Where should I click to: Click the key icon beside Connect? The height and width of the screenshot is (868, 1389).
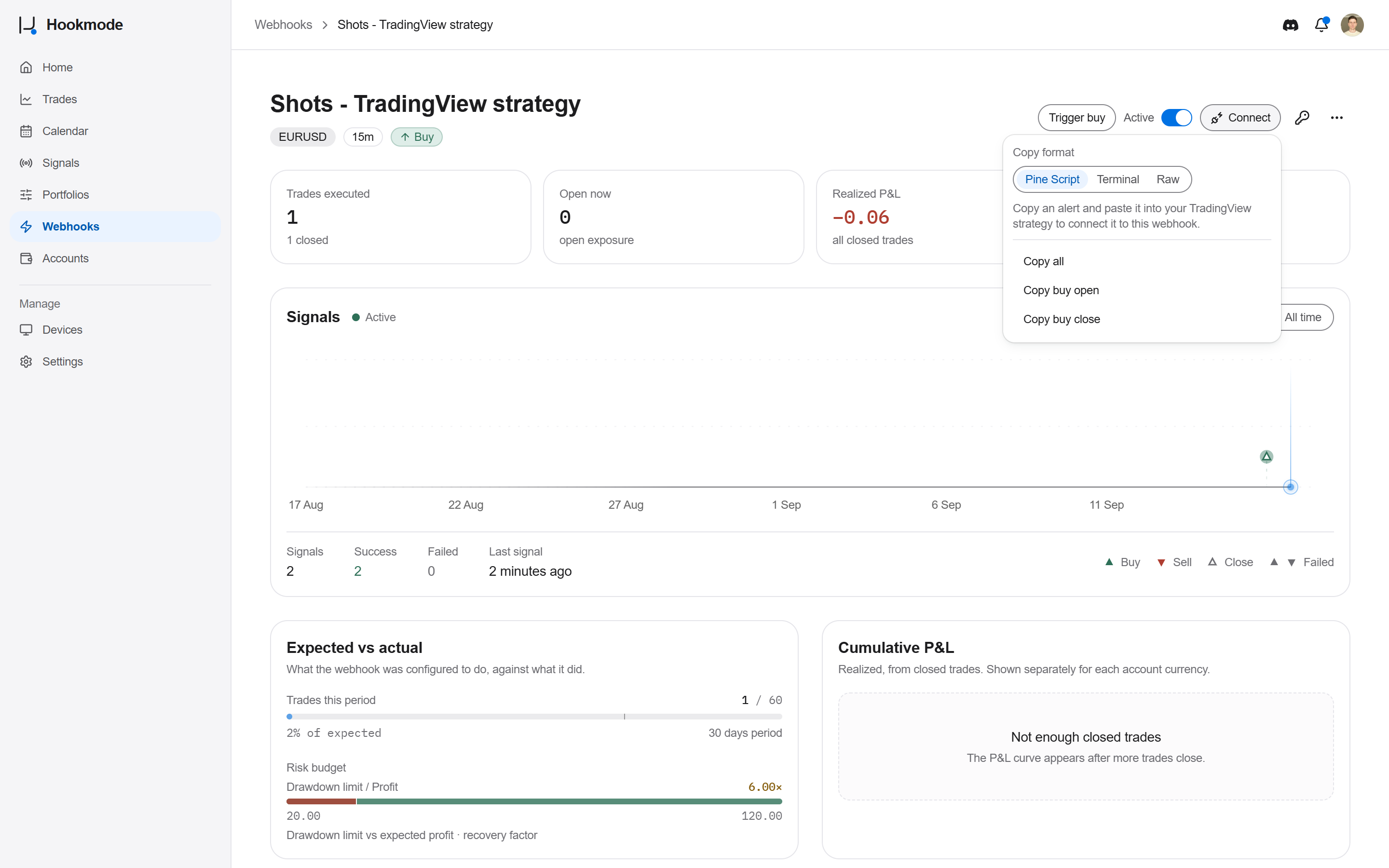tap(1302, 118)
